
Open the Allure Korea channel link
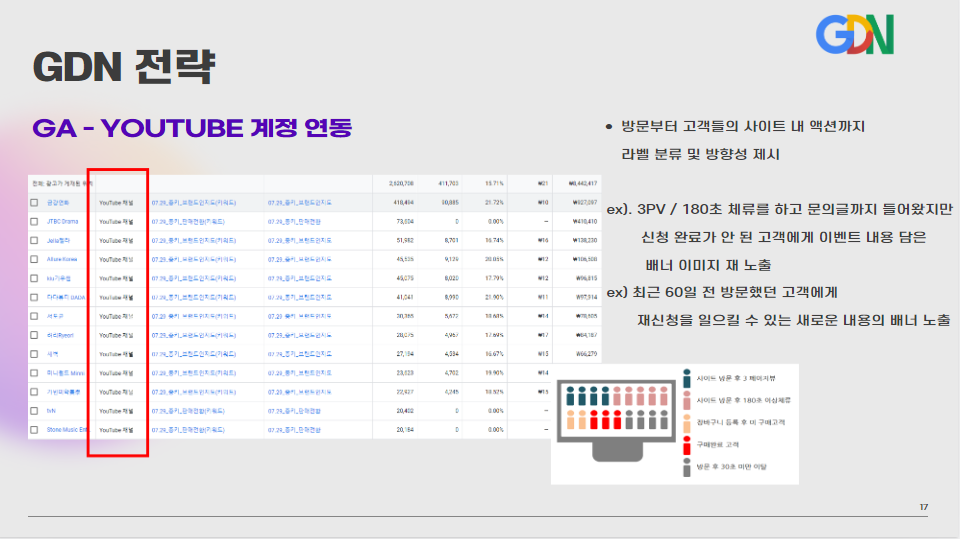click(62, 260)
